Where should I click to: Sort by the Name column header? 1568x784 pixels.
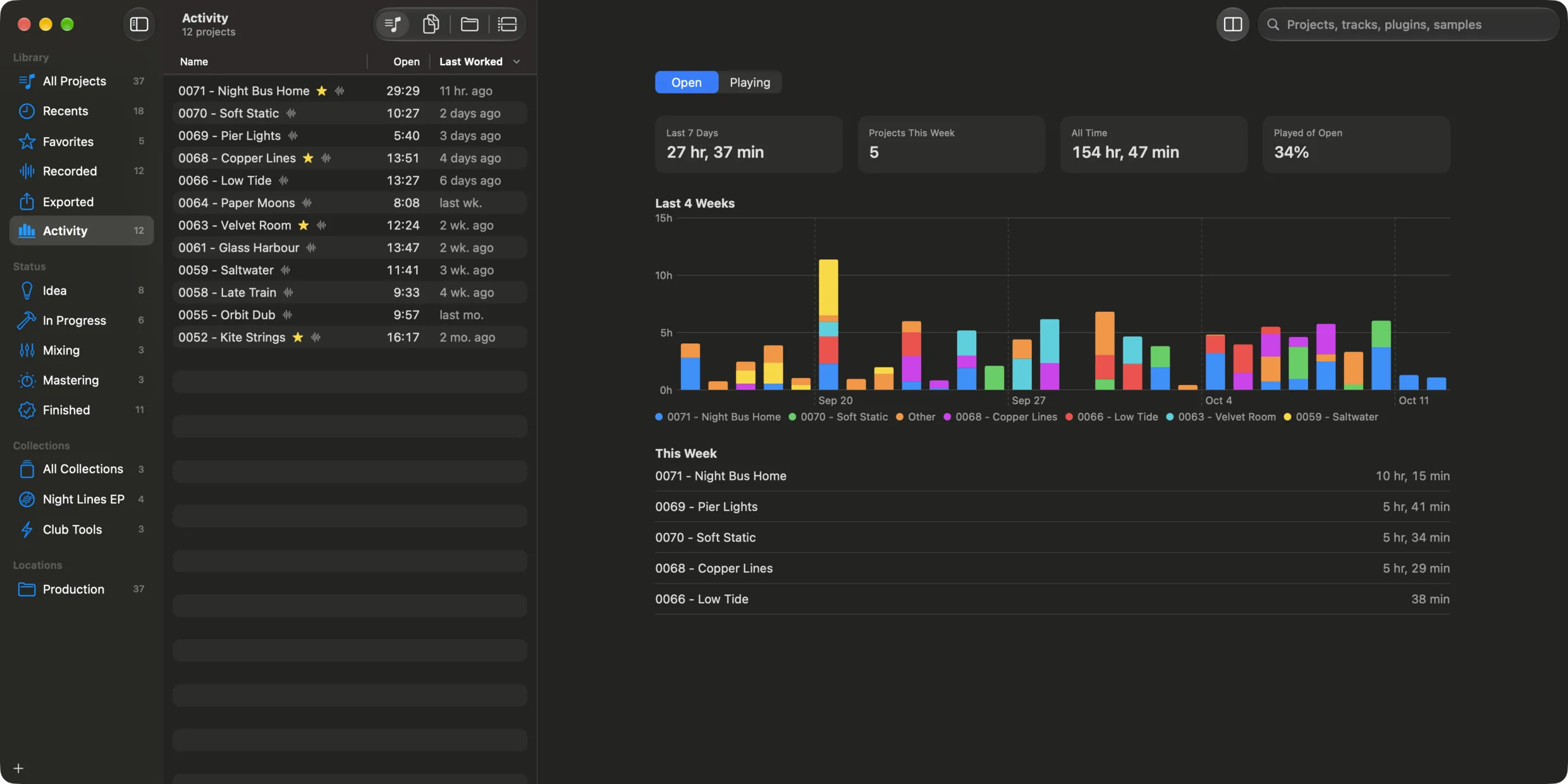pyautogui.click(x=193, y=62)
